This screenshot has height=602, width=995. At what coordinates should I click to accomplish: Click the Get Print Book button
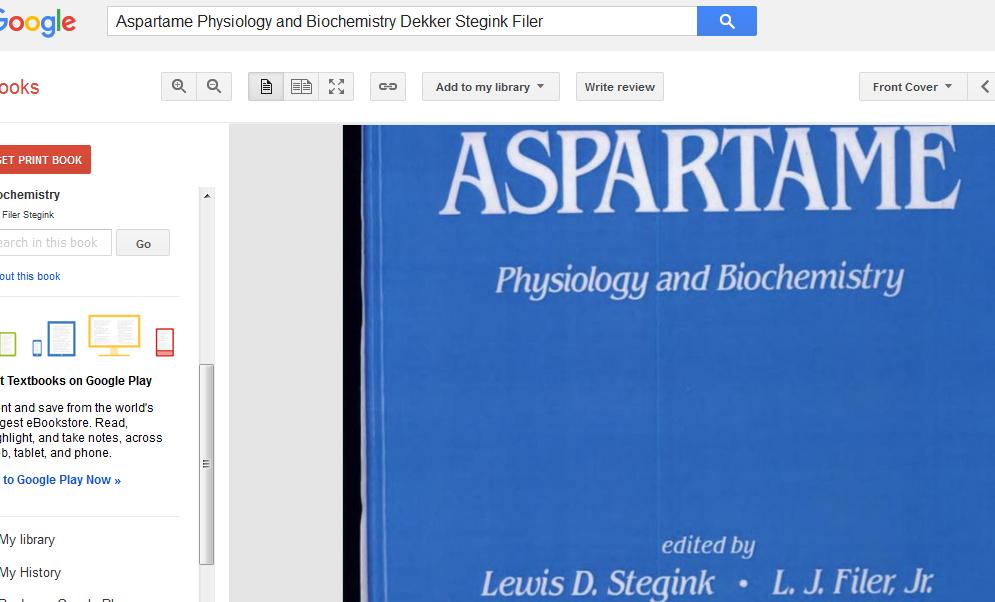pos(43,159)
